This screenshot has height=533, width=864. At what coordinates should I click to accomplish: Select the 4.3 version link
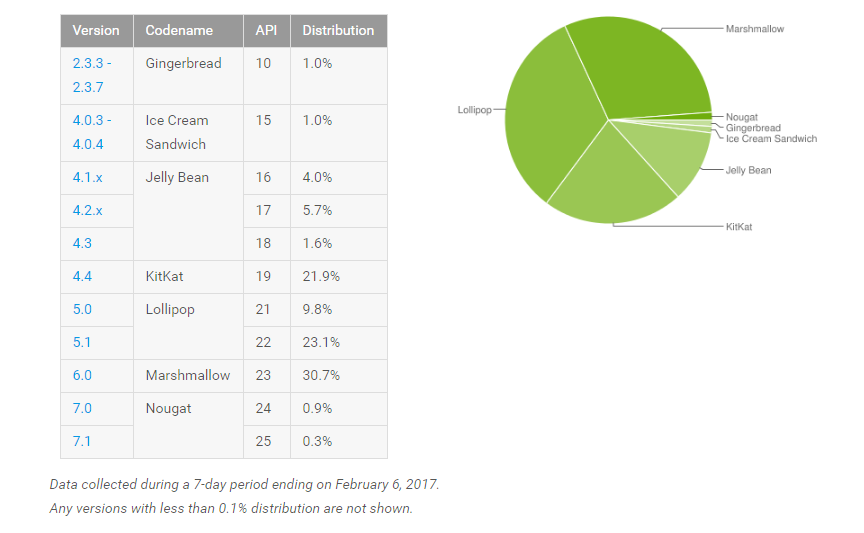[x=81, y=243]
